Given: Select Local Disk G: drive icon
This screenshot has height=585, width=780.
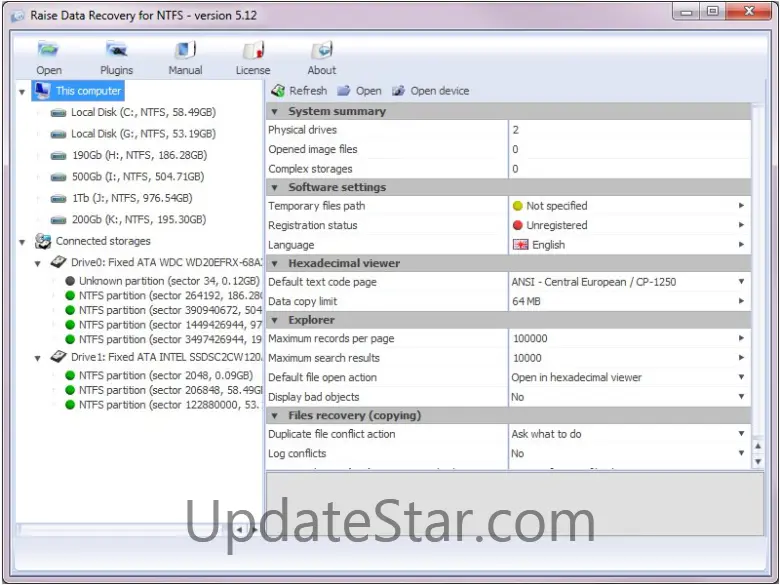Looking at the screenshot, I should (58, 134).
